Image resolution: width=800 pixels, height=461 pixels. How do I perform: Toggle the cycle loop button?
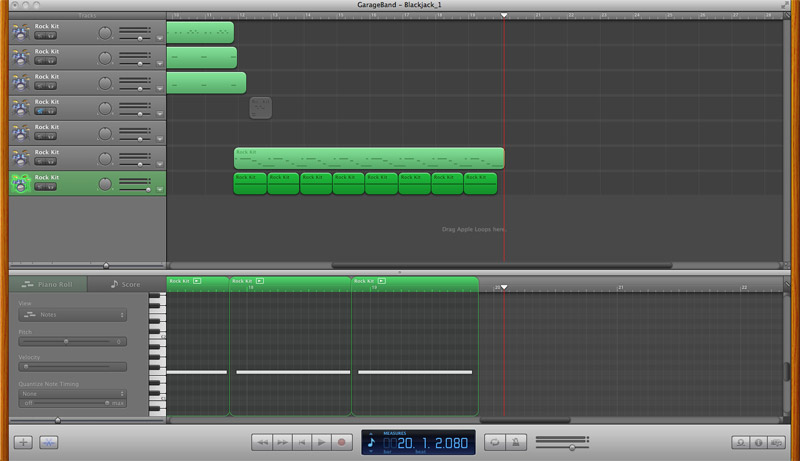pyautogui.click(x=494, y=442)
